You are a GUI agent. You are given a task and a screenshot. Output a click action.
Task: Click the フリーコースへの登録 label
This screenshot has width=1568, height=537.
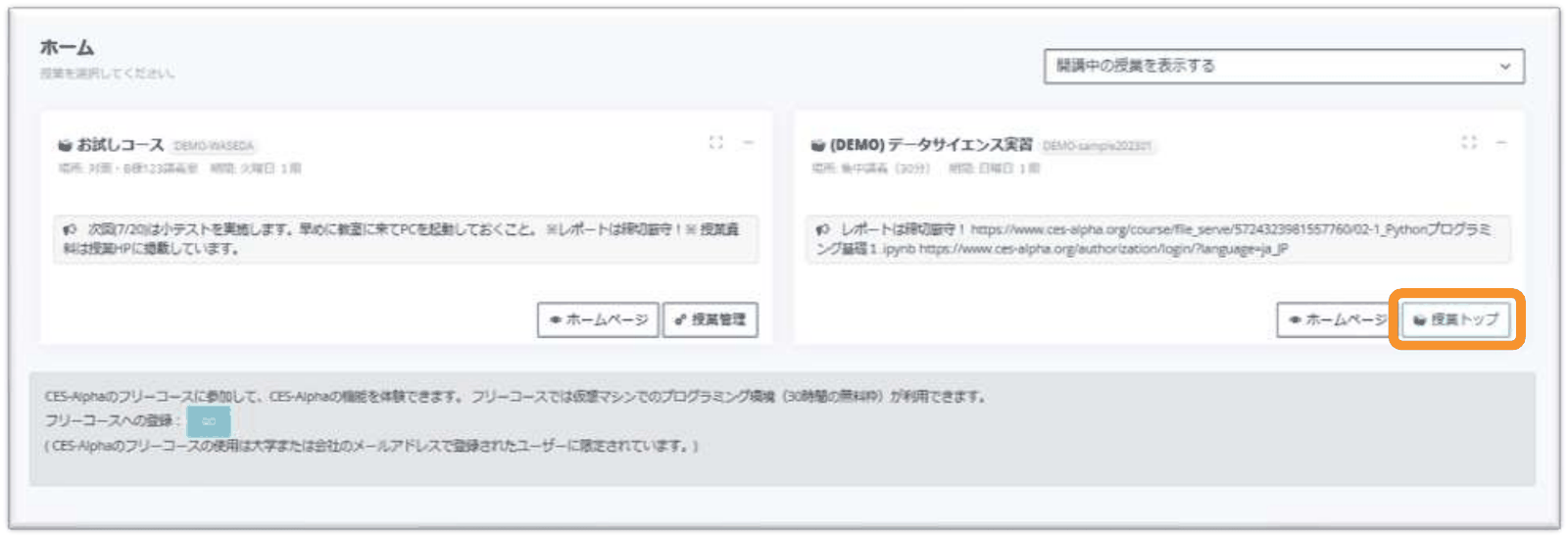coord(113,420)
